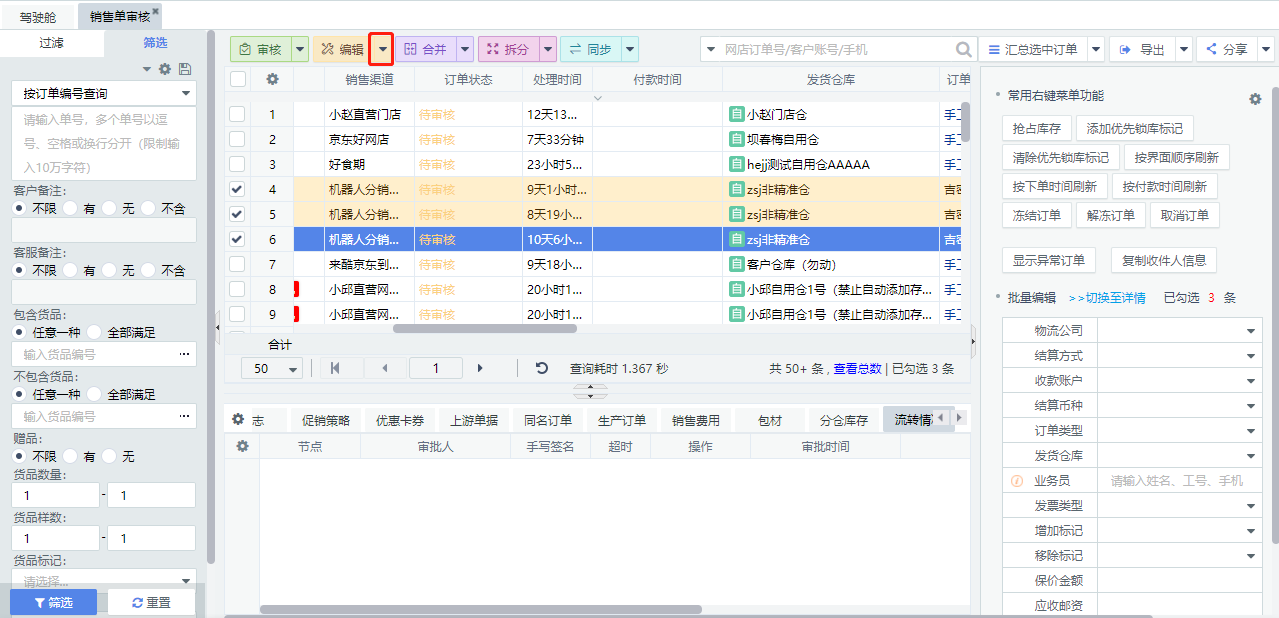Click the 抢占库存 button
The width and height of the screenshot is (1279, 618).
tap(1036, 128)
